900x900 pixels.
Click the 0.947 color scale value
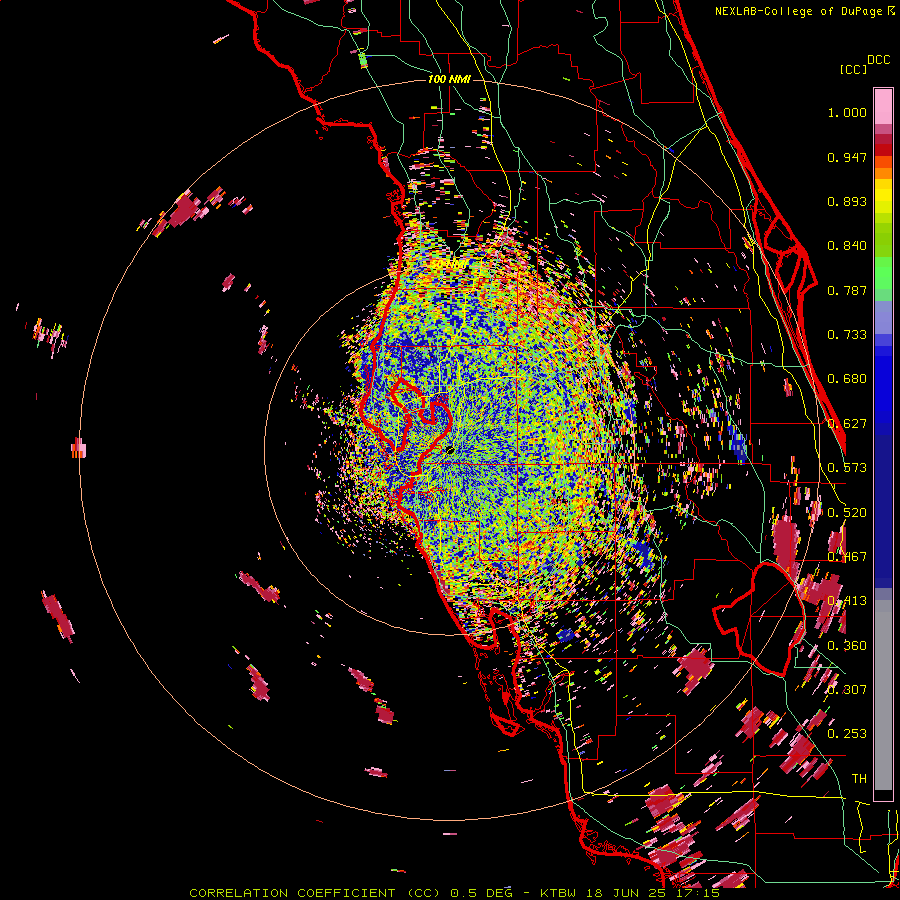(847, 157)
